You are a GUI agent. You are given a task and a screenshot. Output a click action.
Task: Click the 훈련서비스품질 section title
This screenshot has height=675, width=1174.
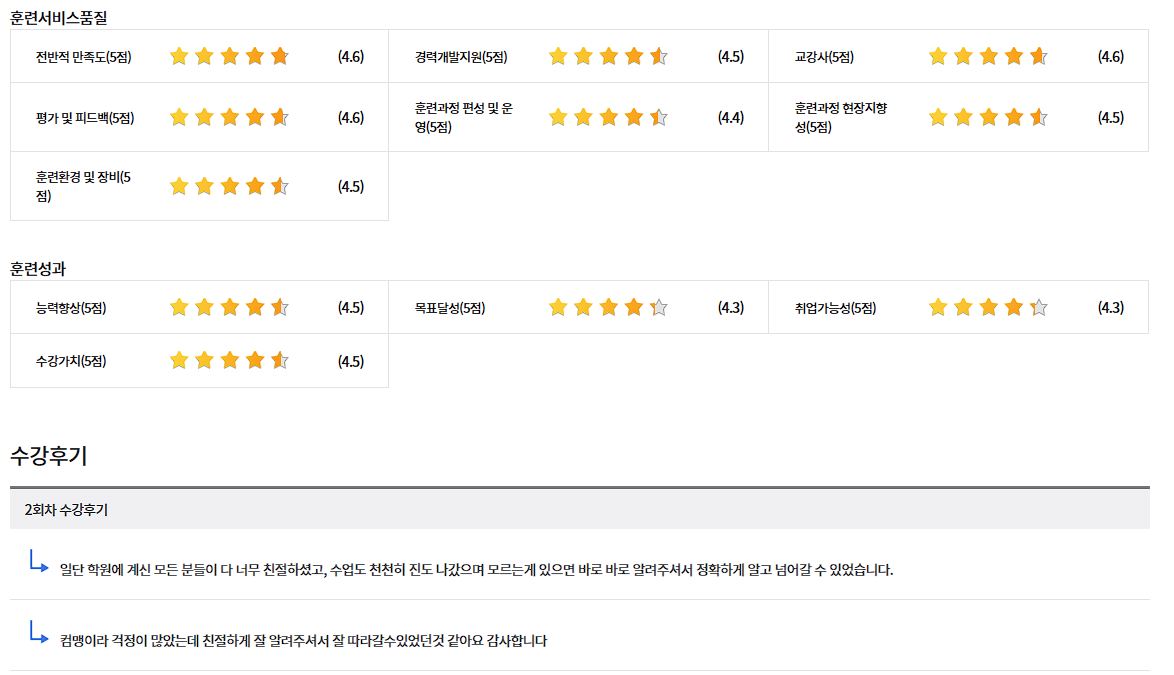tap(59, 17)
